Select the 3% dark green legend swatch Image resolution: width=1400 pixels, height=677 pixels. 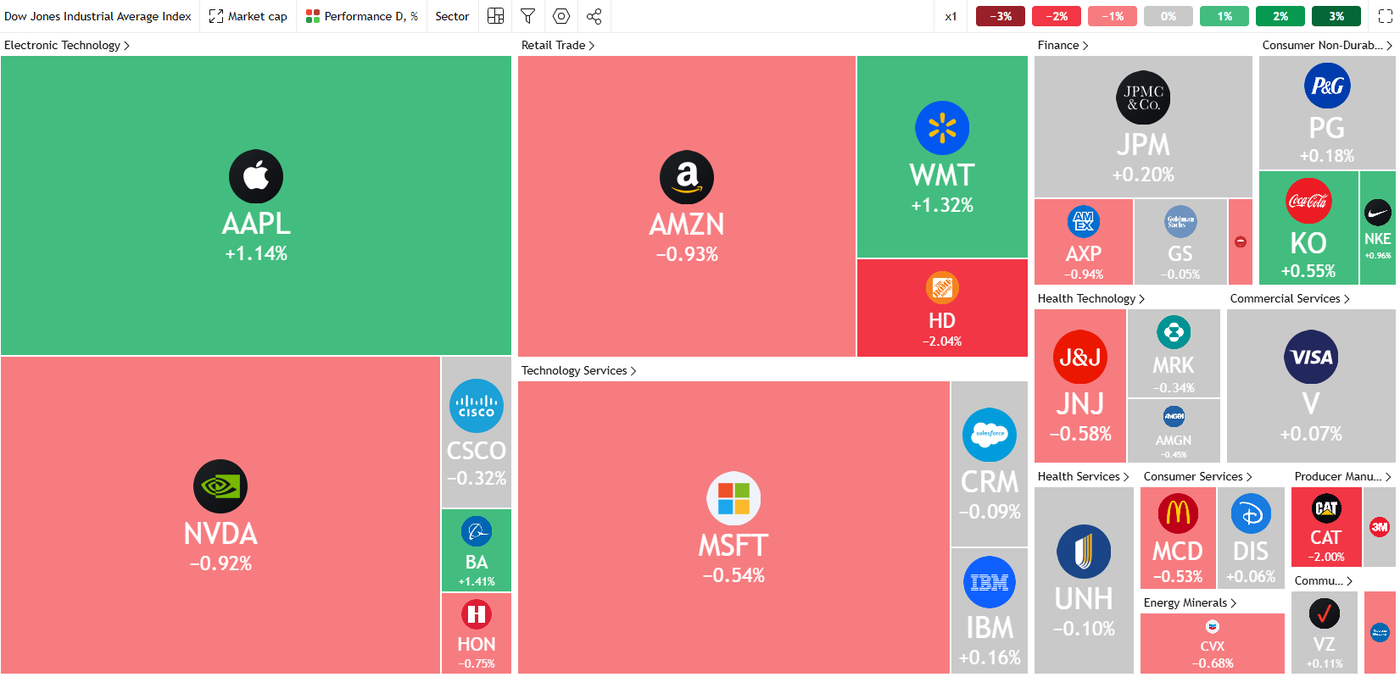tap(1336, 16)
